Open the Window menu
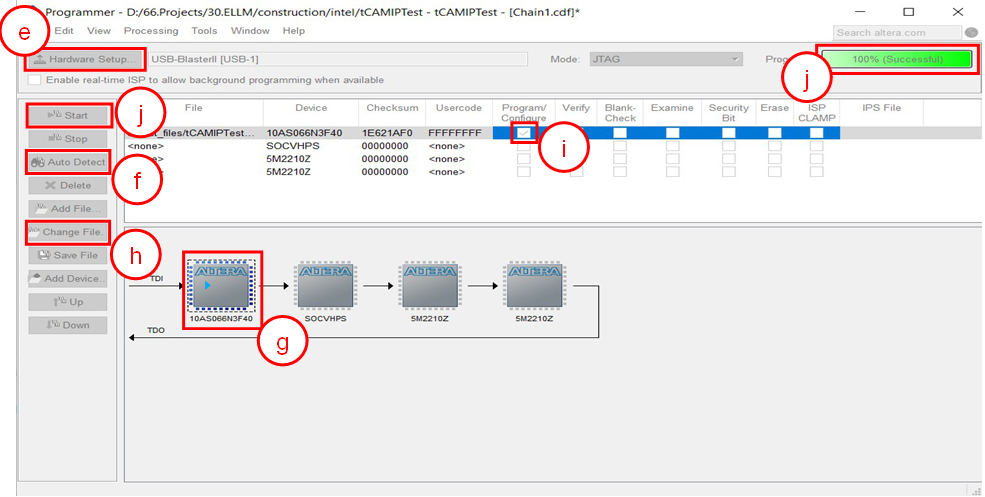 pos(250,31)
